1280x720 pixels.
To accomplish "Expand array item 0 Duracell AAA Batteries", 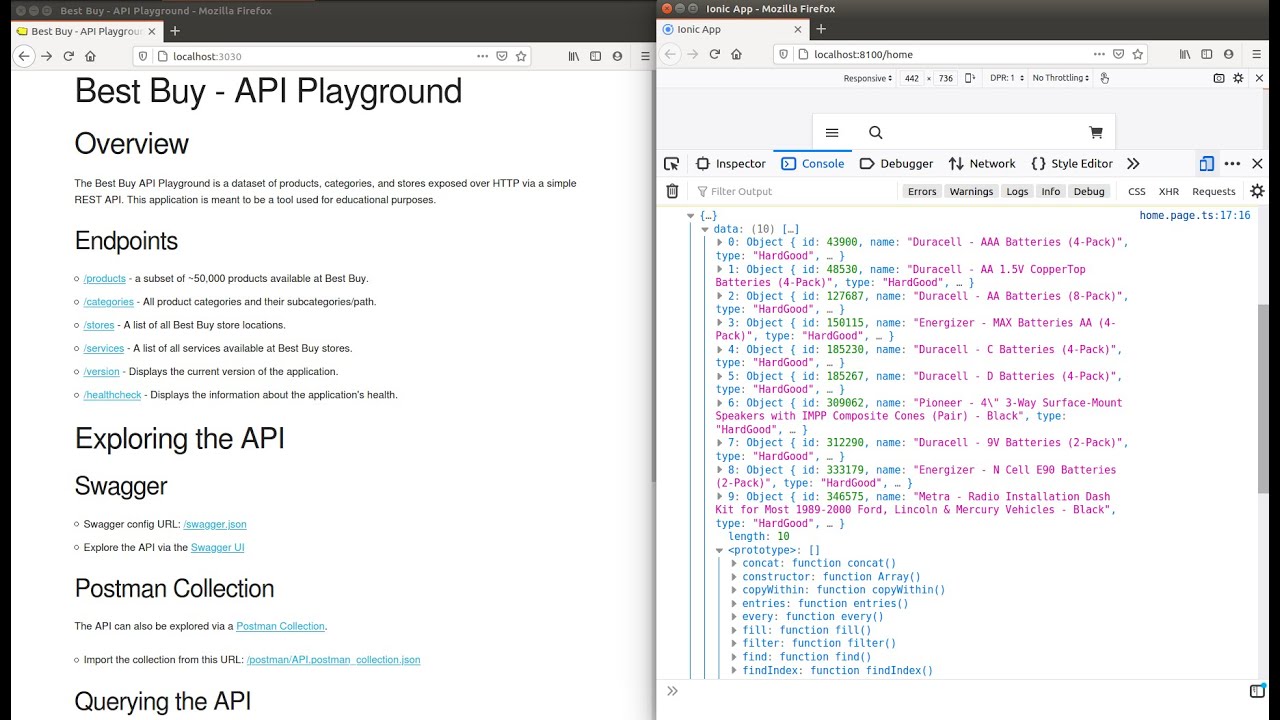I will tap(720, 242).
